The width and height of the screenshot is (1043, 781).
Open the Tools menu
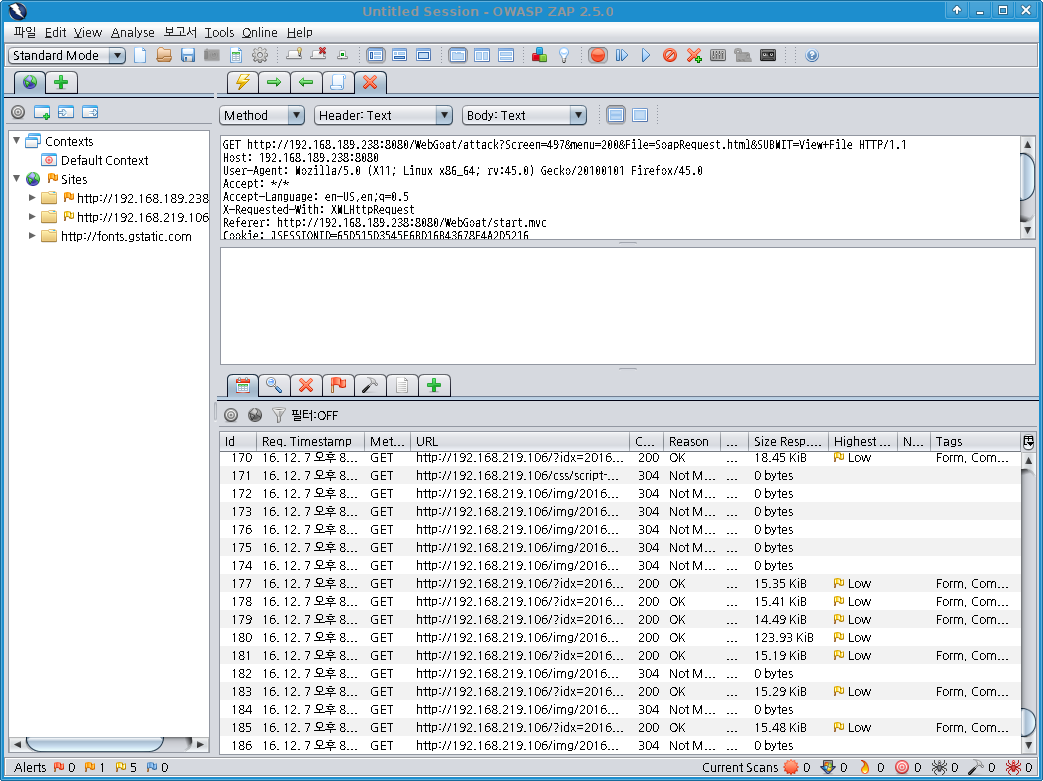pos(219,32)
